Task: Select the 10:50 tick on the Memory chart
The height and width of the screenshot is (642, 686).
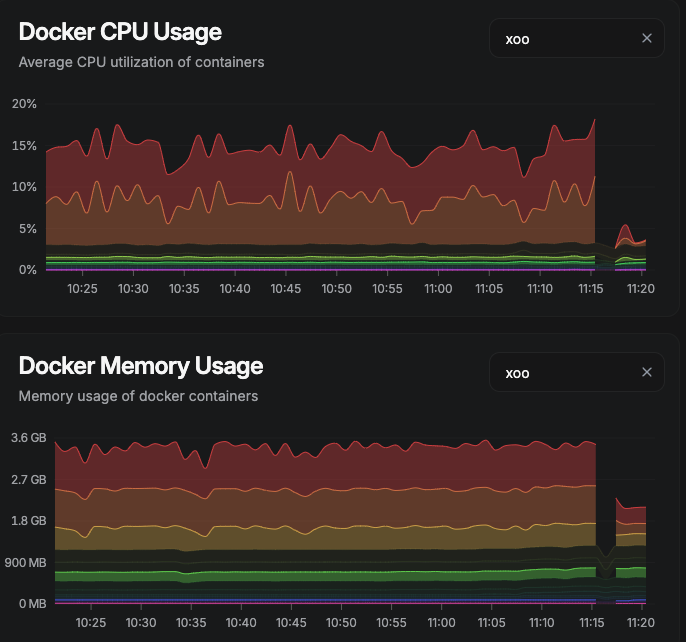Action: point(341,622)
